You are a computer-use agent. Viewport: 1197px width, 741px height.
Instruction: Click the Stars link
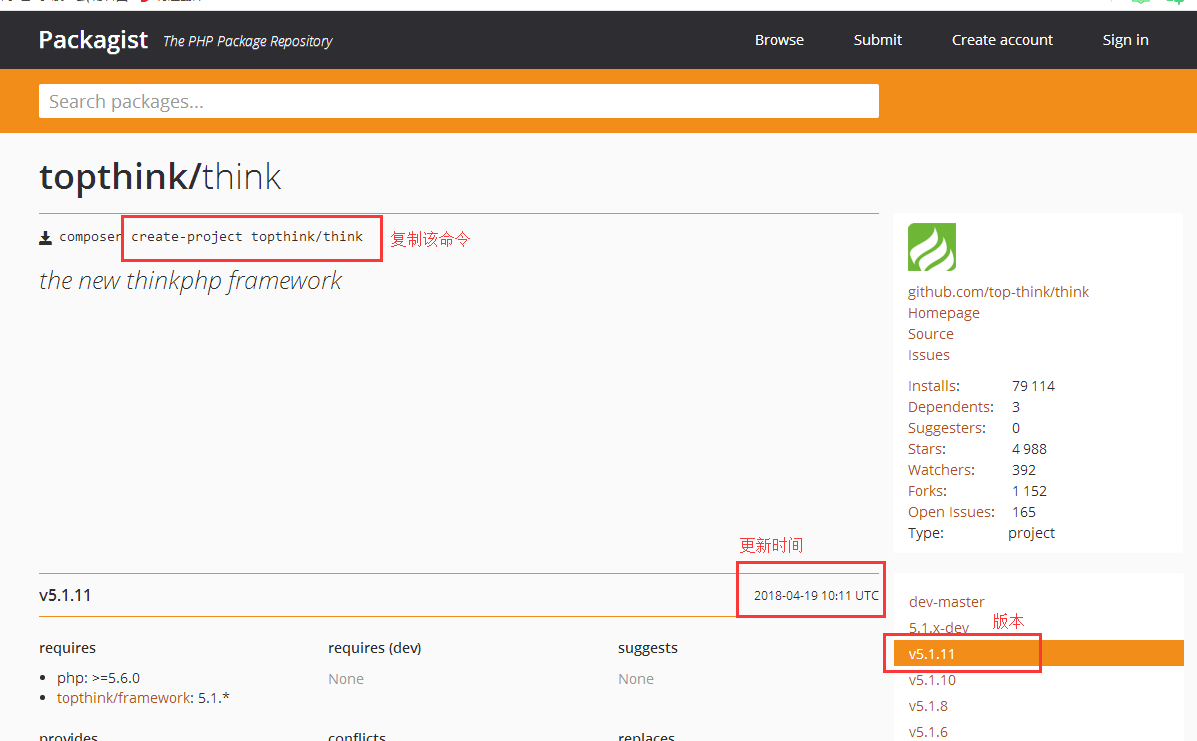click(x=927, y=449)
